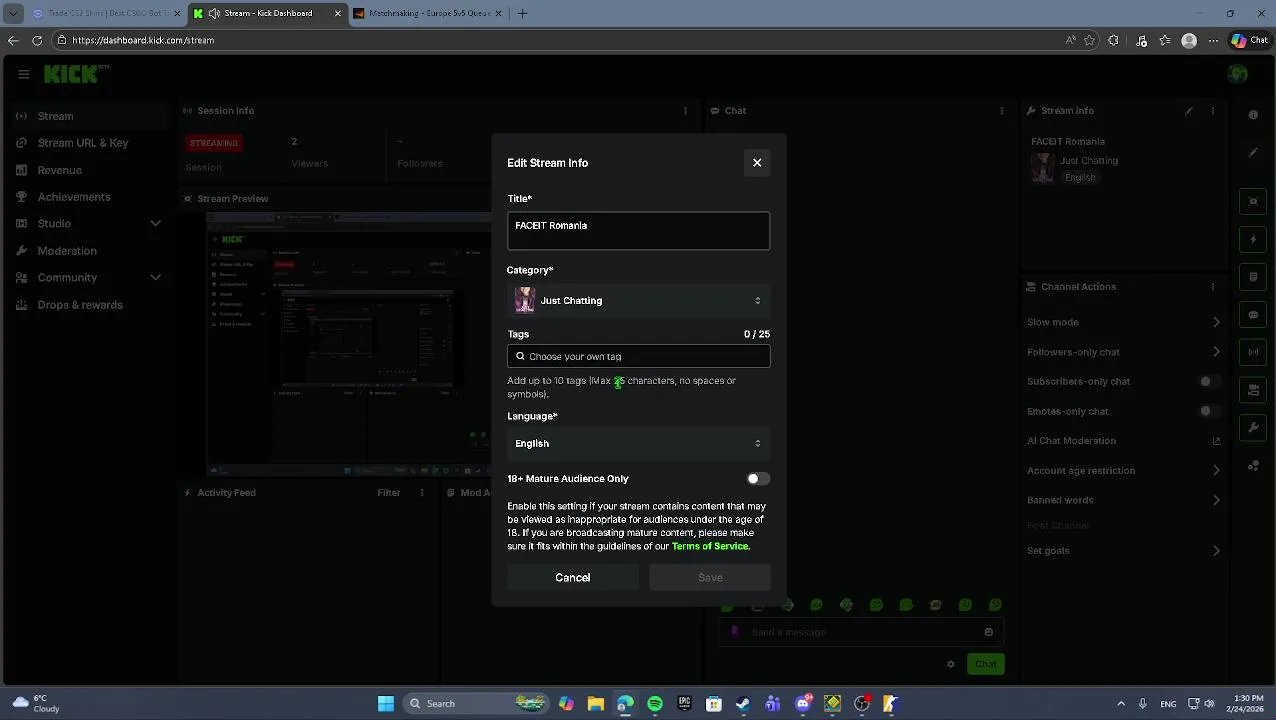Viewport: 1276px width, 720px height.
Task: Open a new browser tab
Action: [x=522, y=13]
